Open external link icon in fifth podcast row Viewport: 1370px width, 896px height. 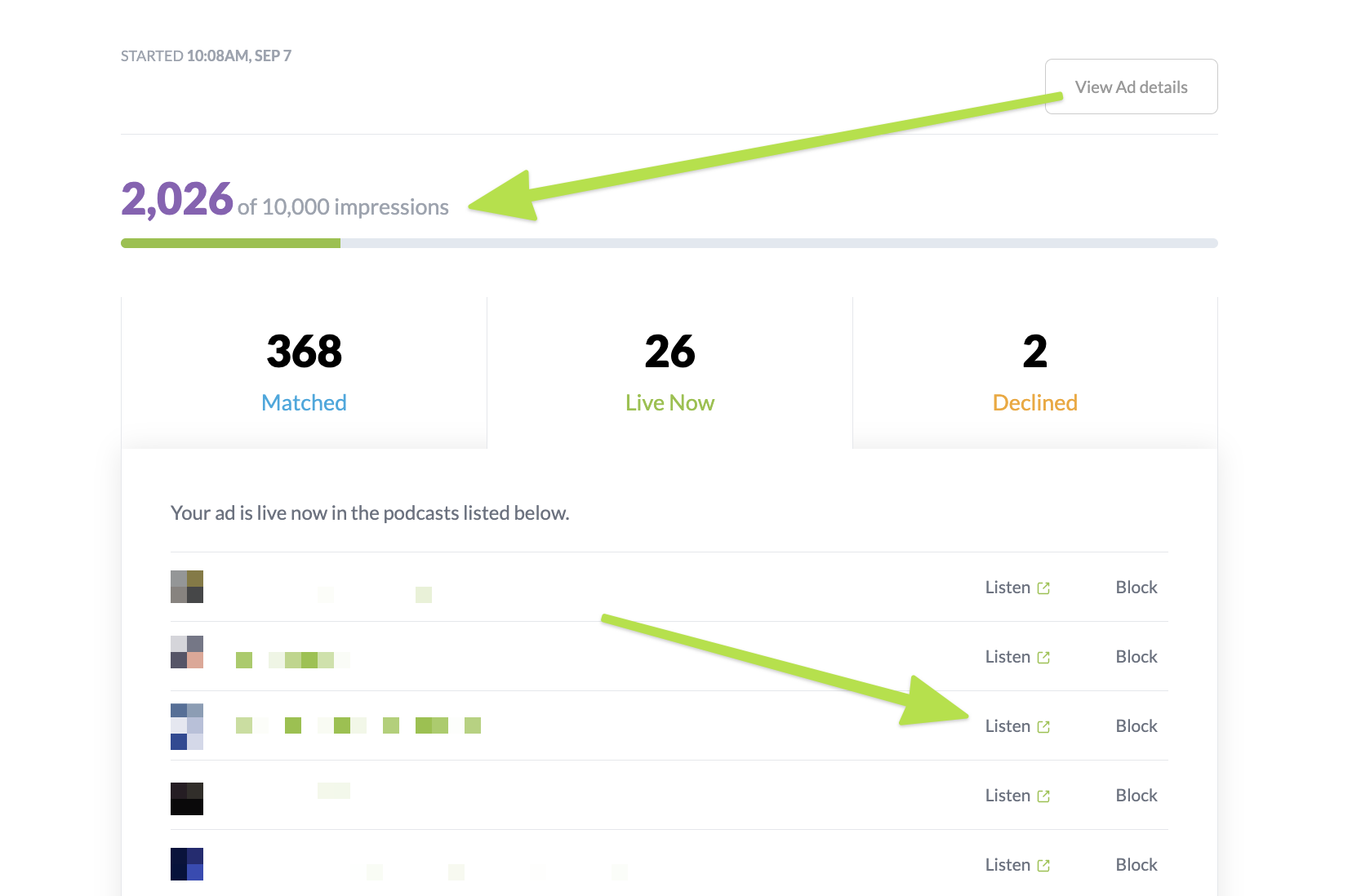pos(1043,866)
